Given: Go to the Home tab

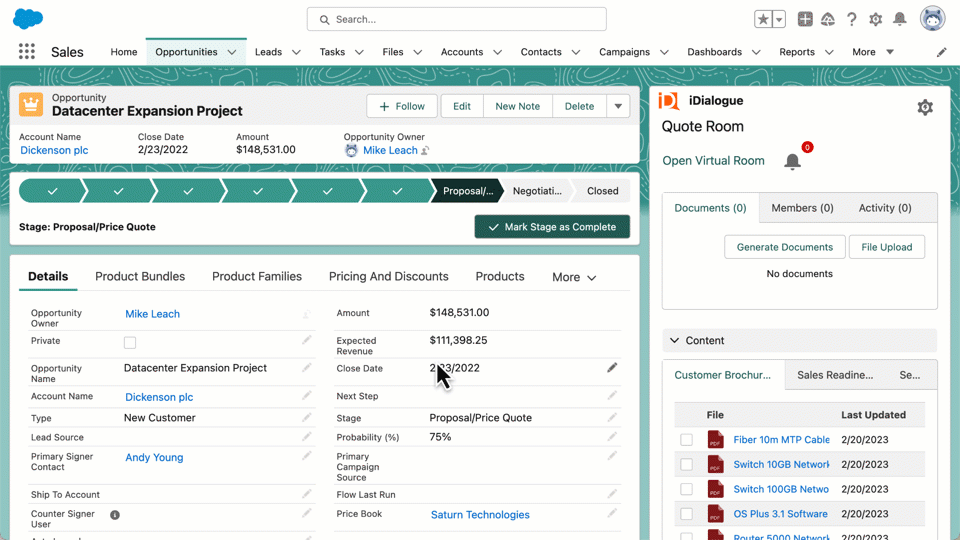Looking at the screenshot, I should [124, 52].
